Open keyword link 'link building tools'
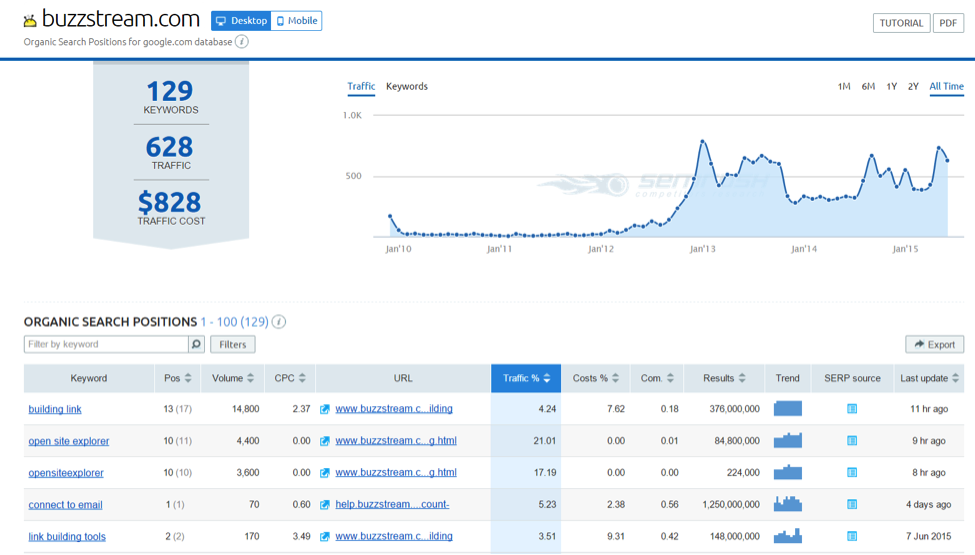This screenshot has width=975, height=555. tap(67, 536)
